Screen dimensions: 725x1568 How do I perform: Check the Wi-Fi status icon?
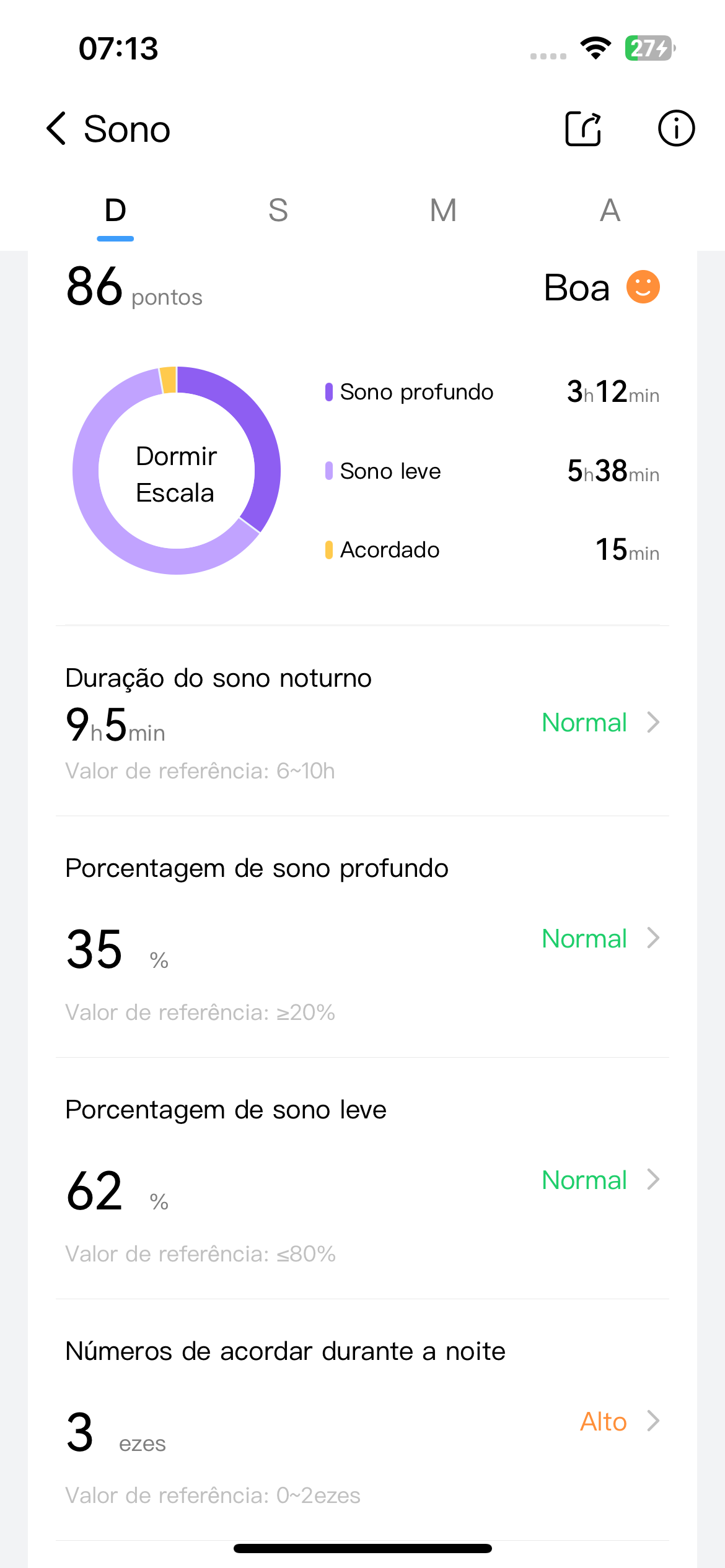[595, 48]
